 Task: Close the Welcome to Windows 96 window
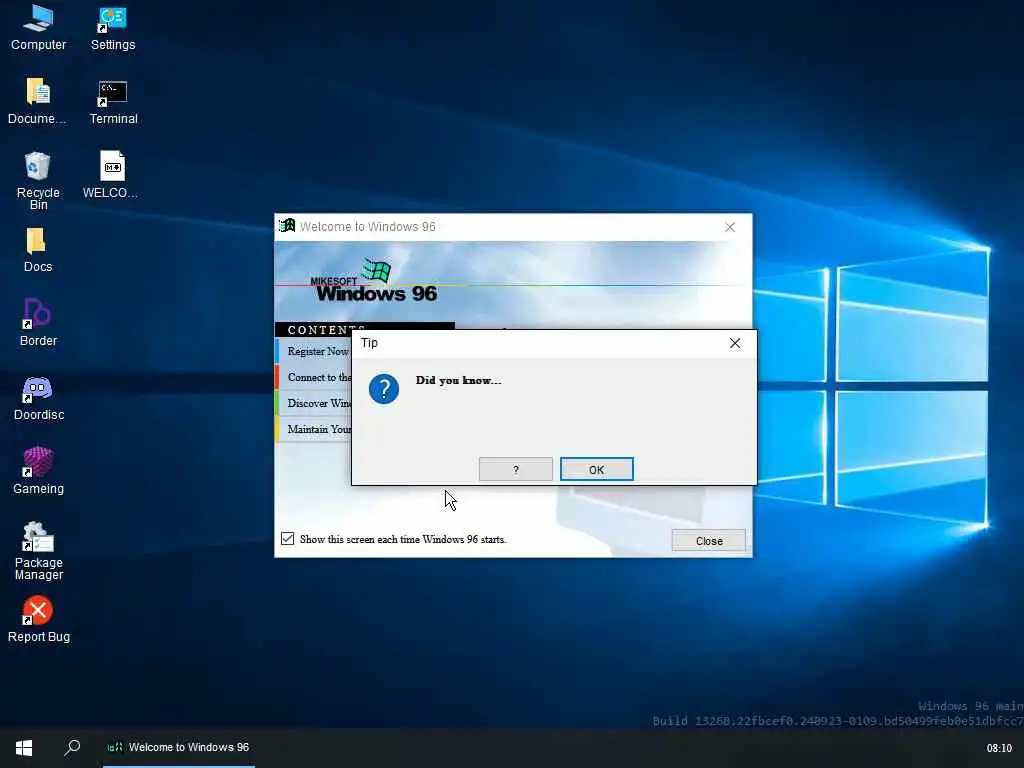[x=729, y=227]
